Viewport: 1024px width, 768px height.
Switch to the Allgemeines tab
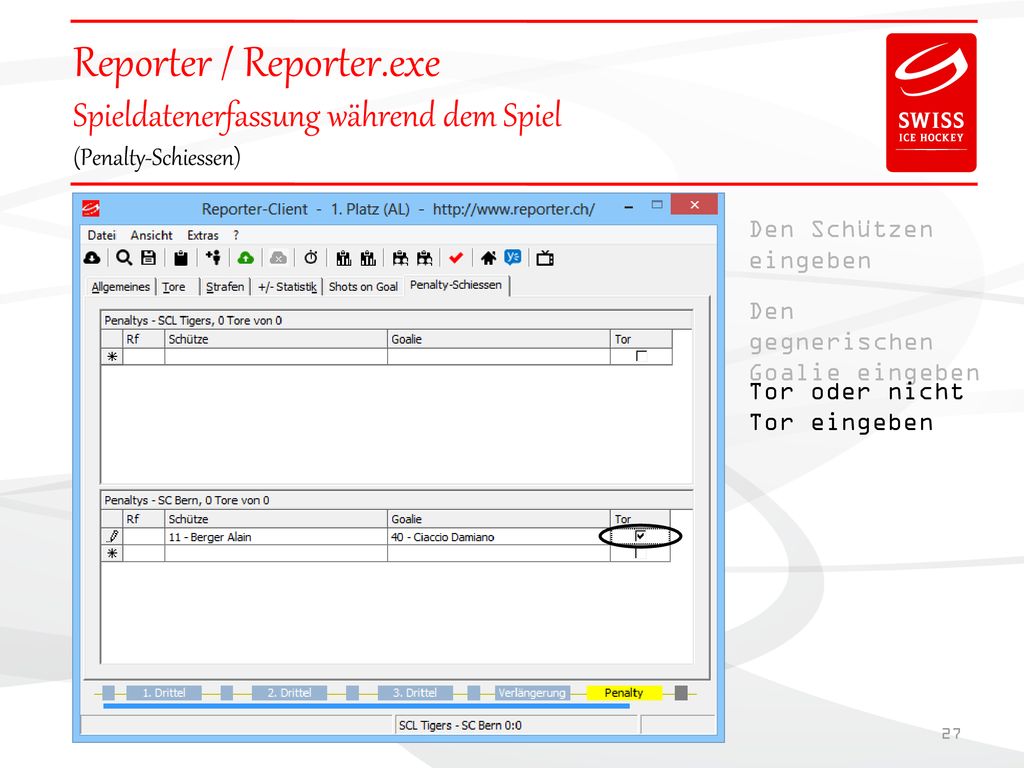tap(121, 287)
